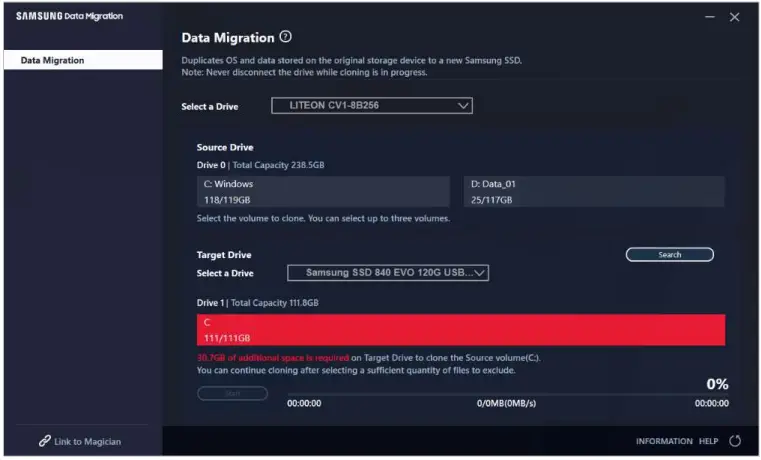Open the Data Migration help question-mark icon
761x460 pixels.
click(286, 36)
